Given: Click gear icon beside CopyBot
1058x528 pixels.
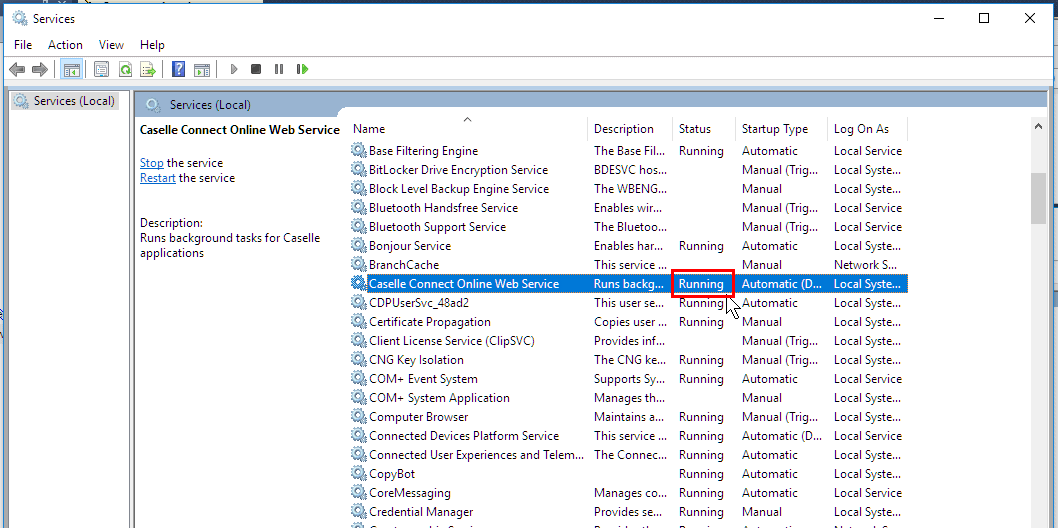Looking at the screenshot, I should [x=358, y=473].
